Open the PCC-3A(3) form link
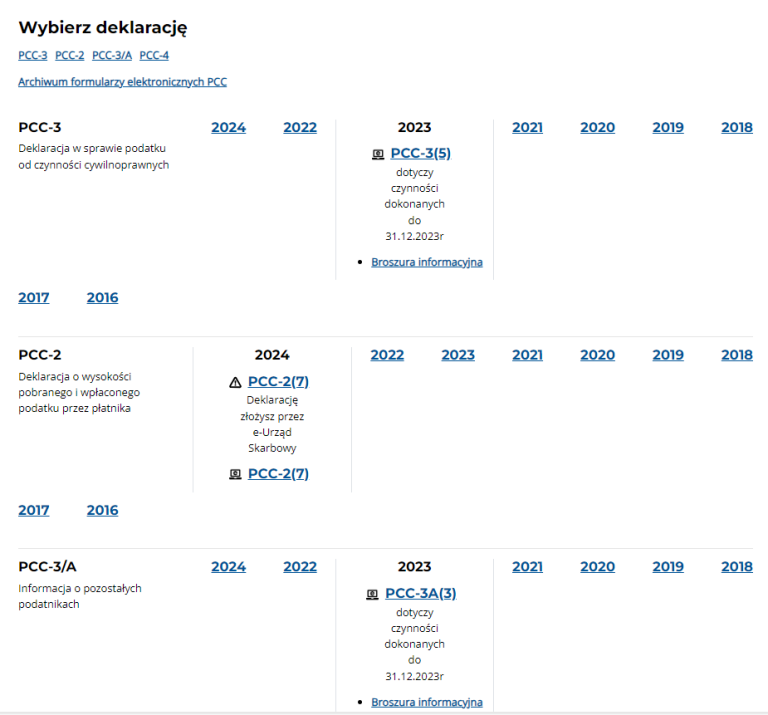Screen dimensions: 768x715 [x=420, y=593]
